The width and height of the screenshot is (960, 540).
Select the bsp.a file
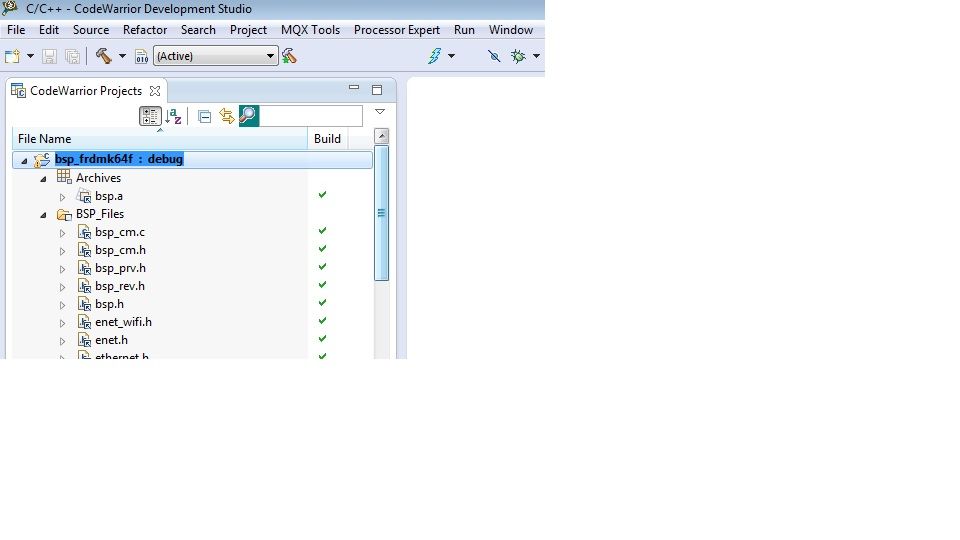pyautogui.click(x=108, y=196)
